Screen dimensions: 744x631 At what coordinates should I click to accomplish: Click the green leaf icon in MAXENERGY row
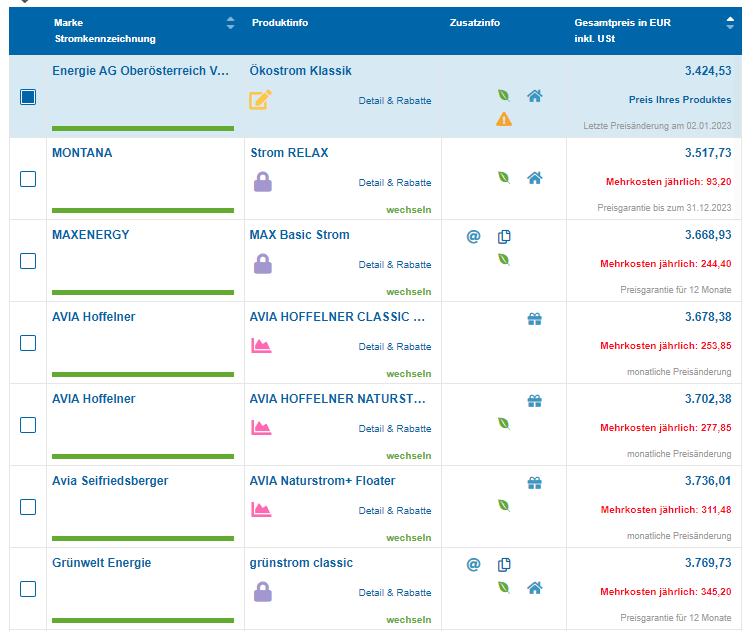[504, 260]
